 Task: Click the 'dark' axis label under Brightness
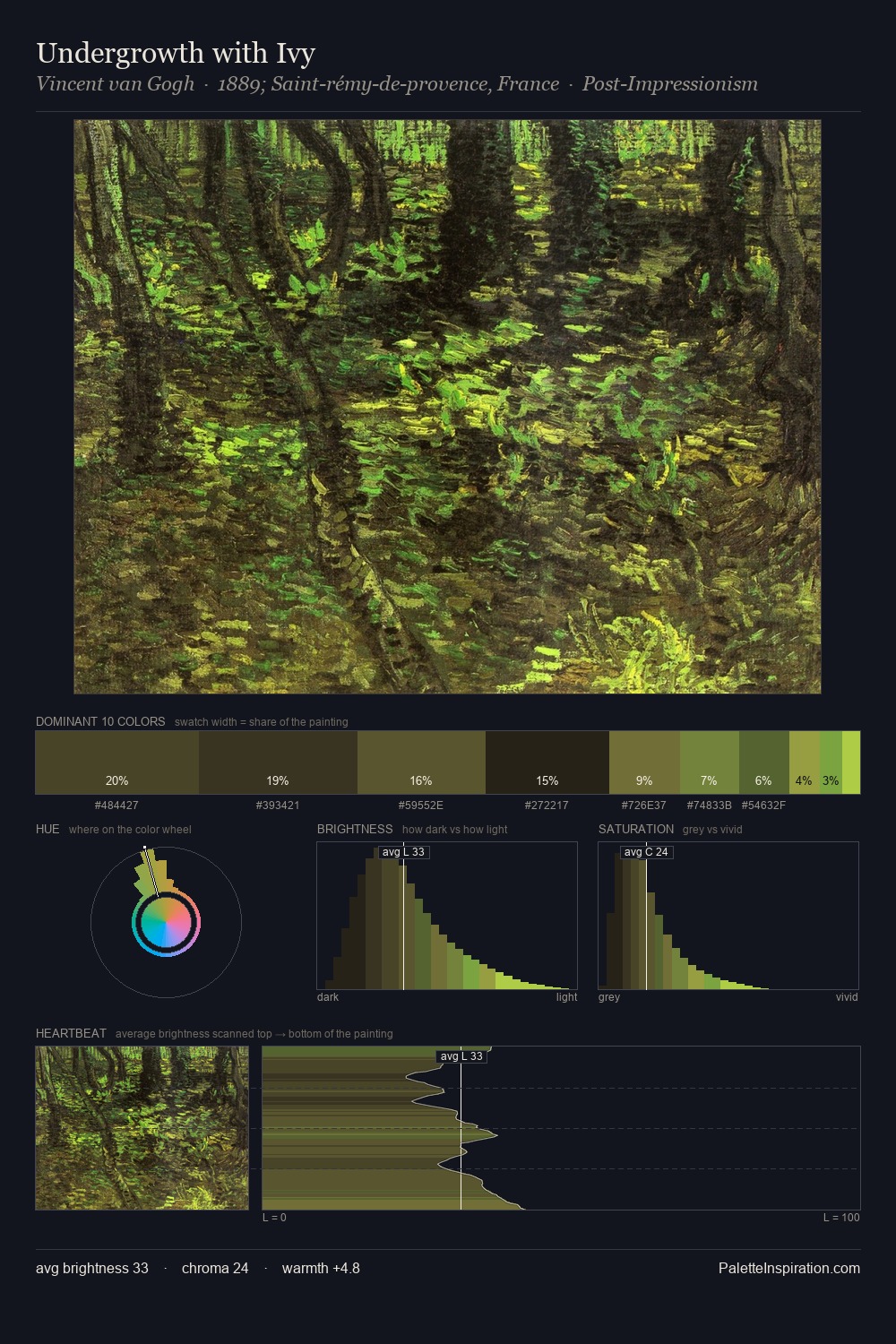(328, 997)
